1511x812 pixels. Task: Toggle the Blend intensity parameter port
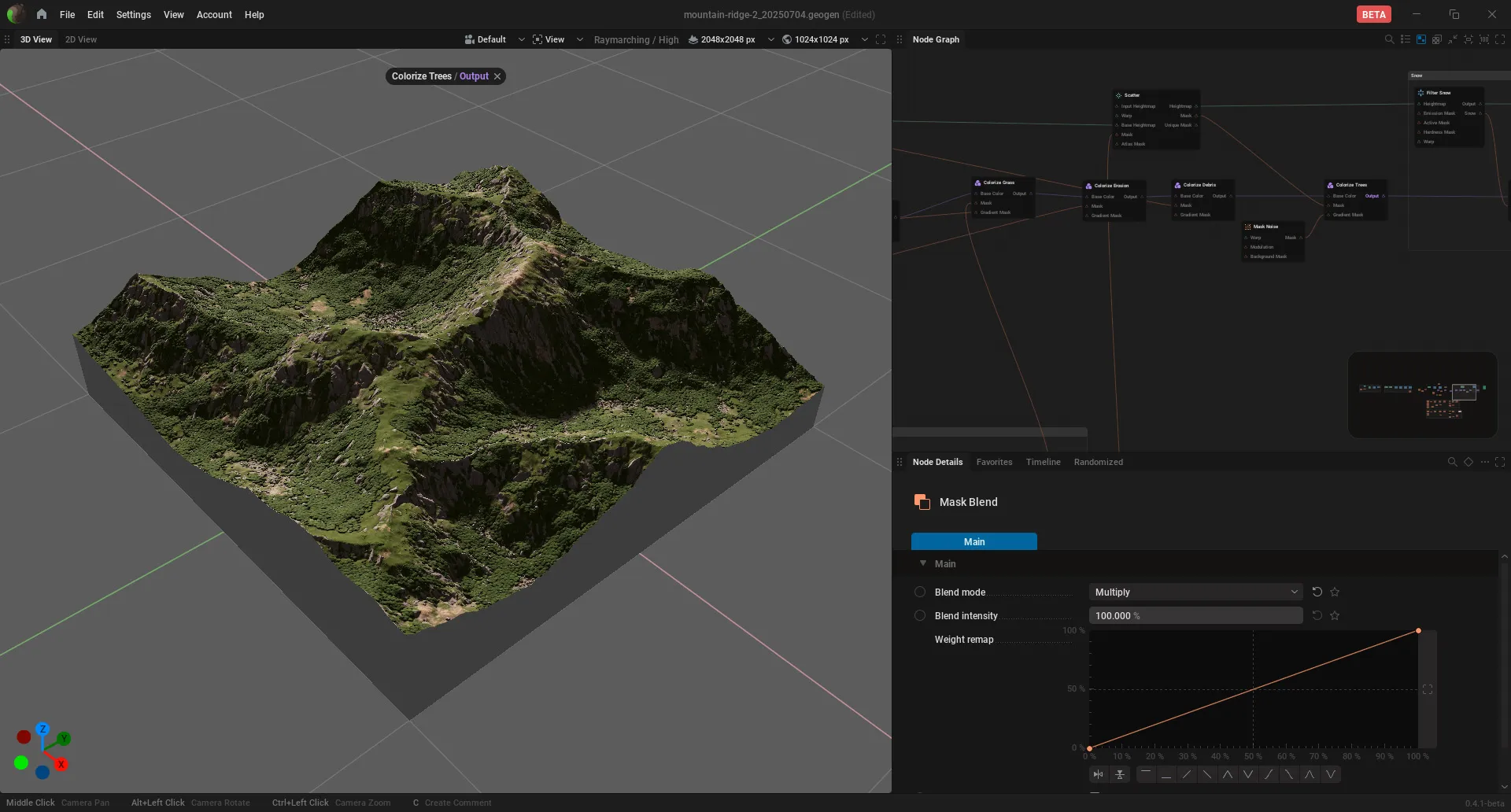tap(919, 615)
